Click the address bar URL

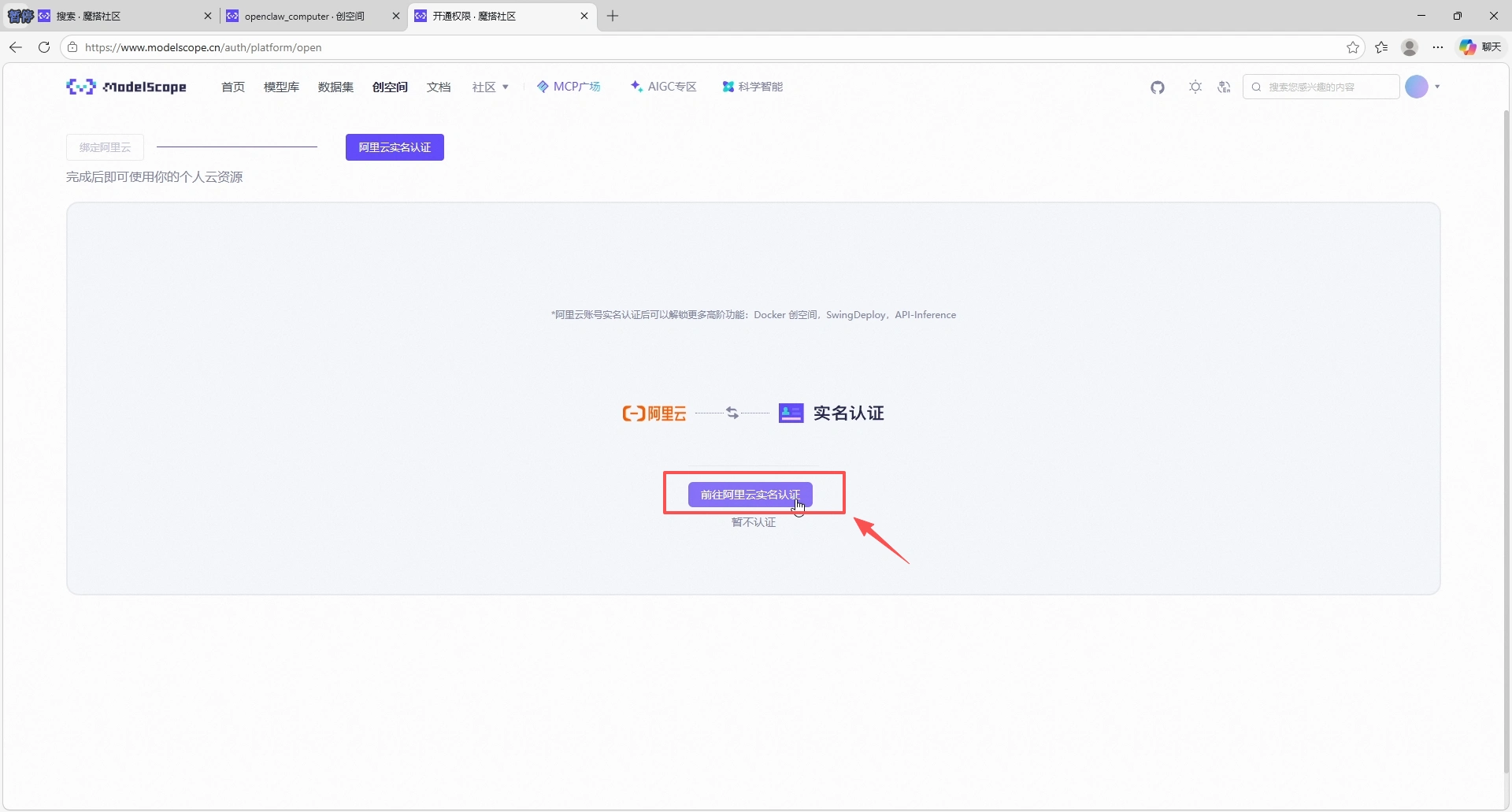click(203, 47)
